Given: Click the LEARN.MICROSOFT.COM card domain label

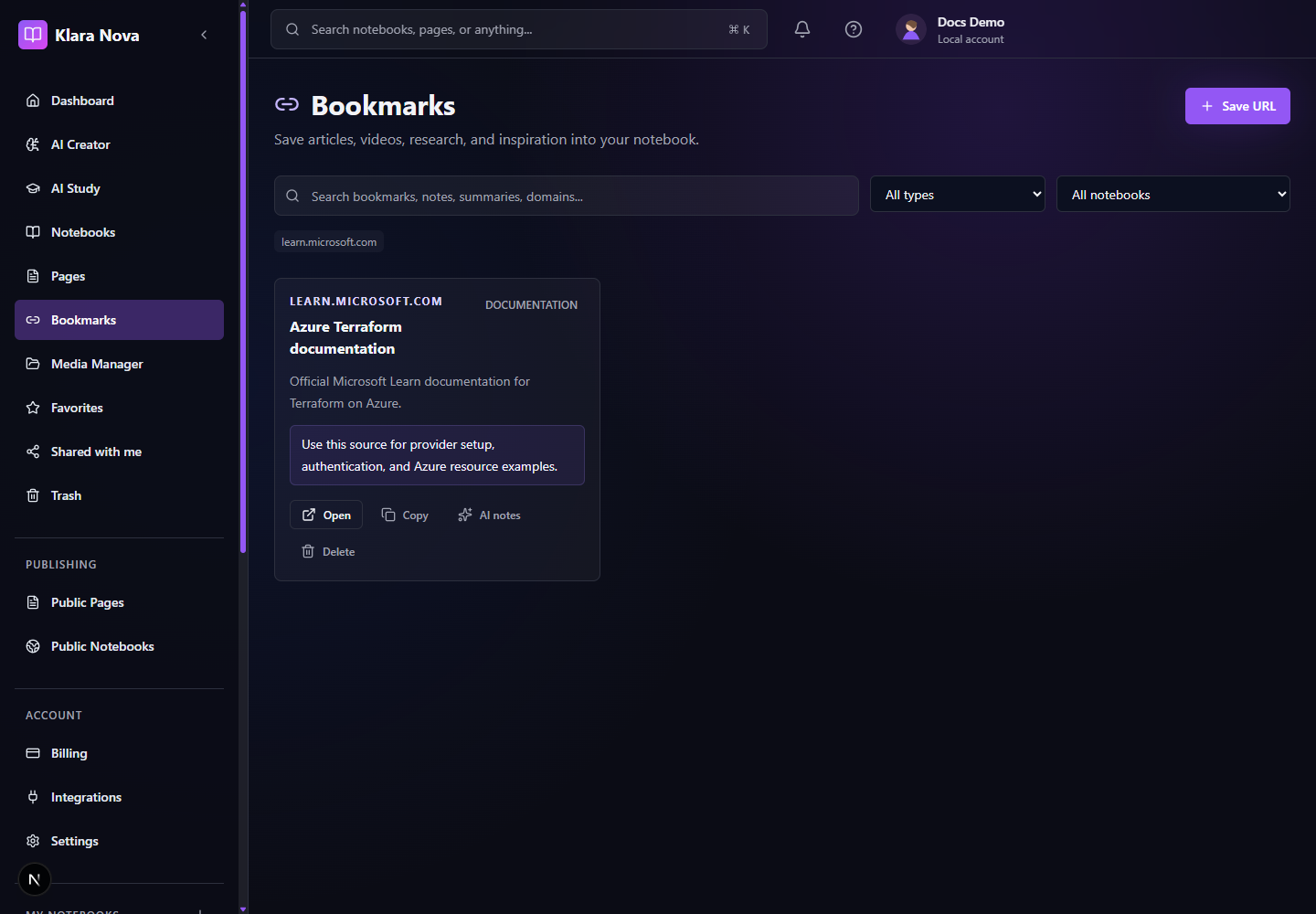Looking at the screenshot, I should [366, 301].
